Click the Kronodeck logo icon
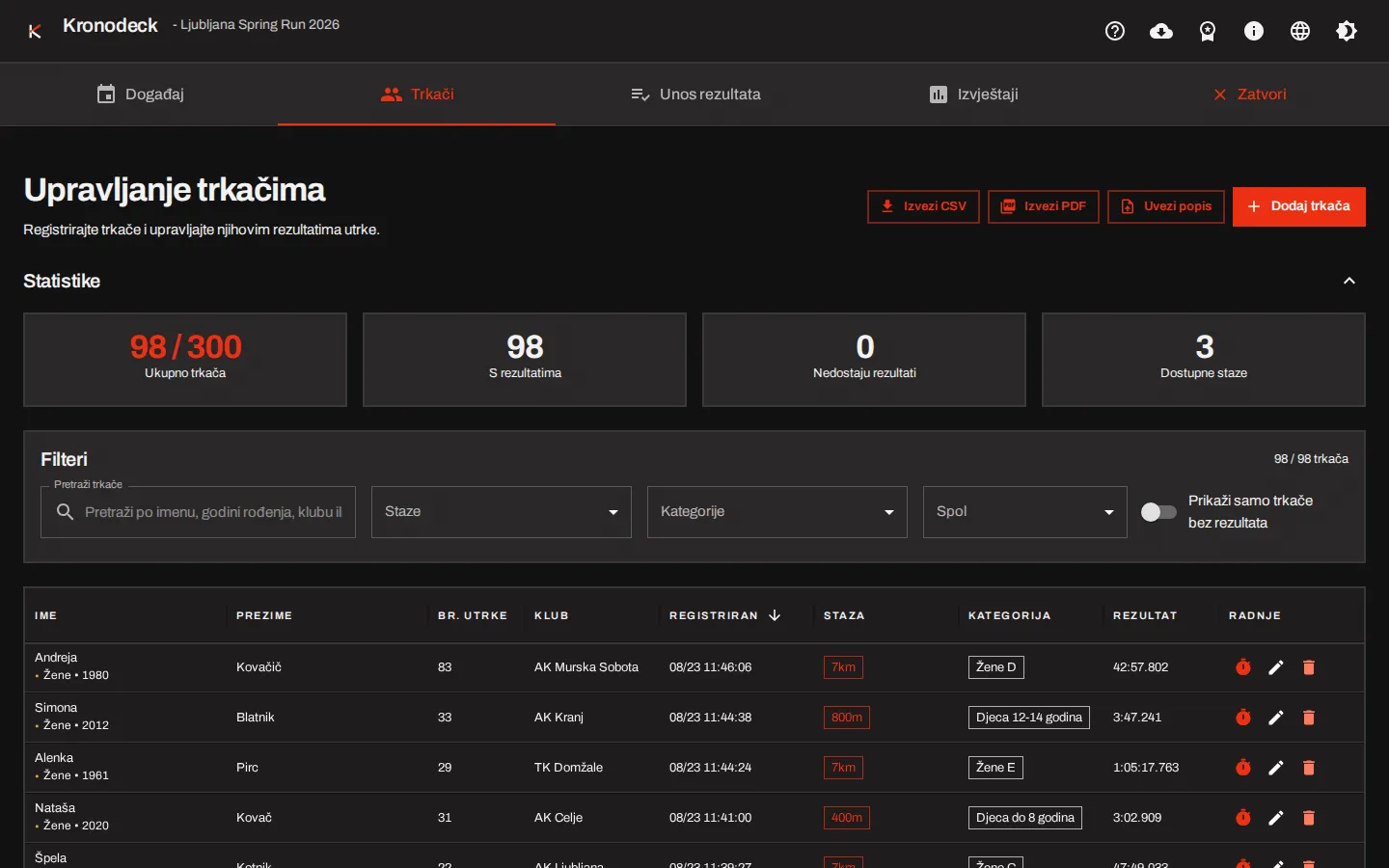1389x868 pixels. (x=35, y=31)
